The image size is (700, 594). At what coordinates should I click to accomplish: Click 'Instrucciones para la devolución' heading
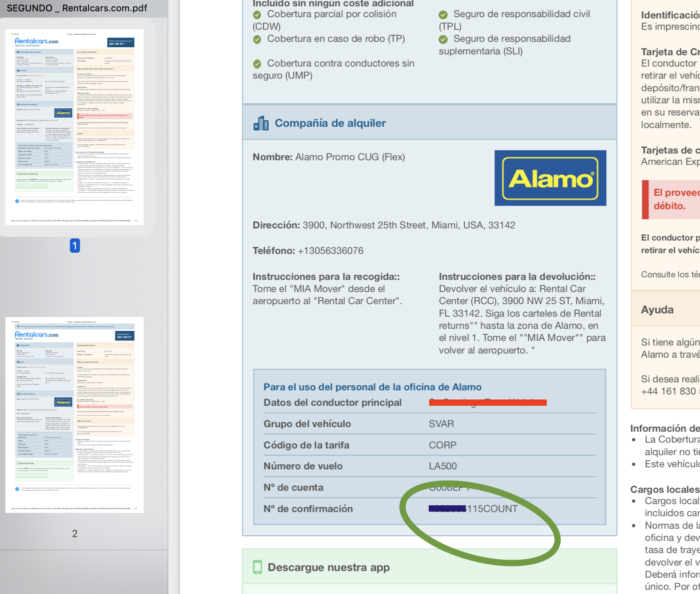click(517, 277)
